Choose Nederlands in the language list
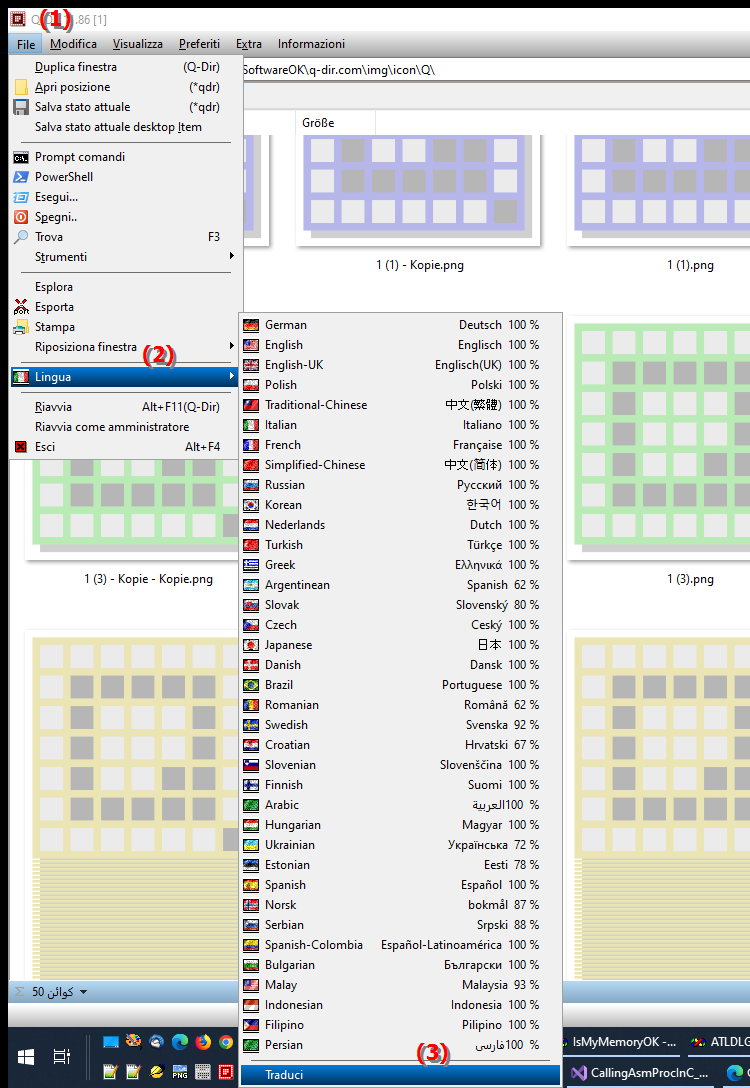 click(x=400, y=525)
